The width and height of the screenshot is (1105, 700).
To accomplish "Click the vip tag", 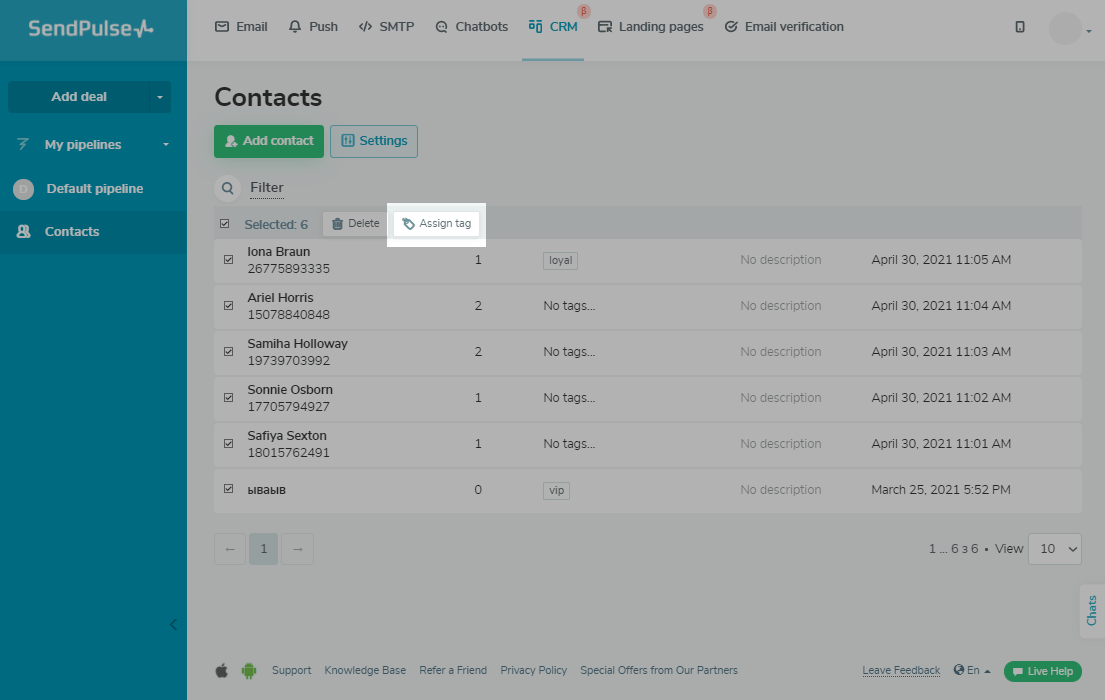I will (x=556, y=490).
